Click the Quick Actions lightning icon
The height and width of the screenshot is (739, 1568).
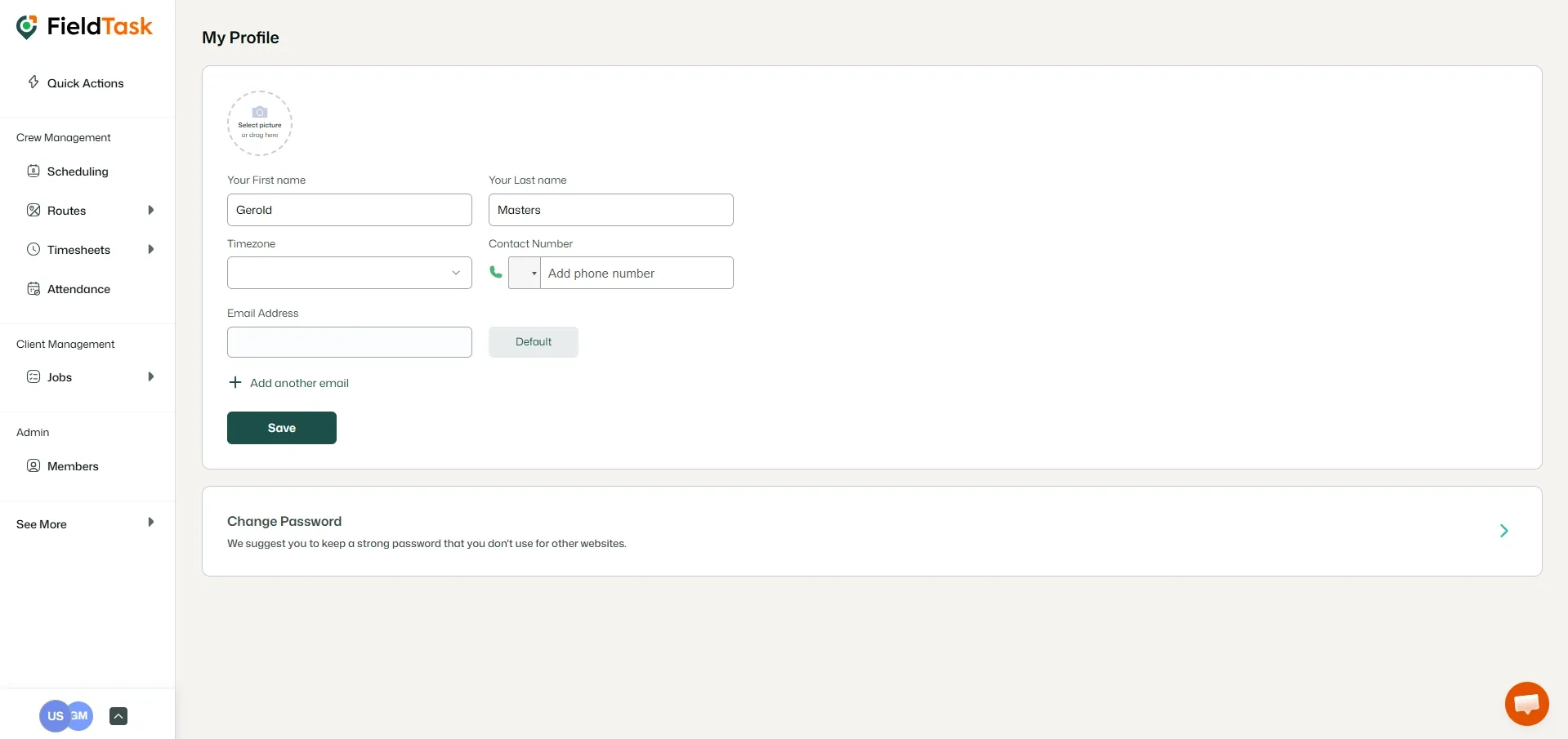34,82
